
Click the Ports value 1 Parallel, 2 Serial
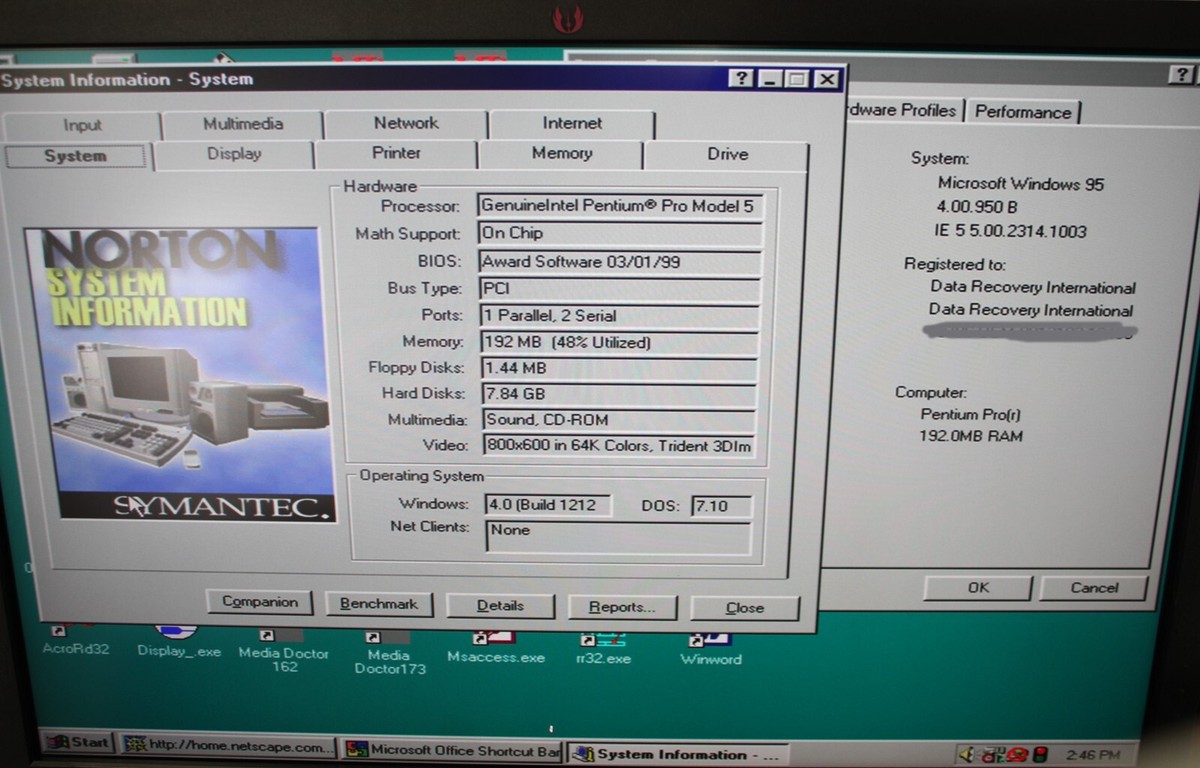[619, 315]
